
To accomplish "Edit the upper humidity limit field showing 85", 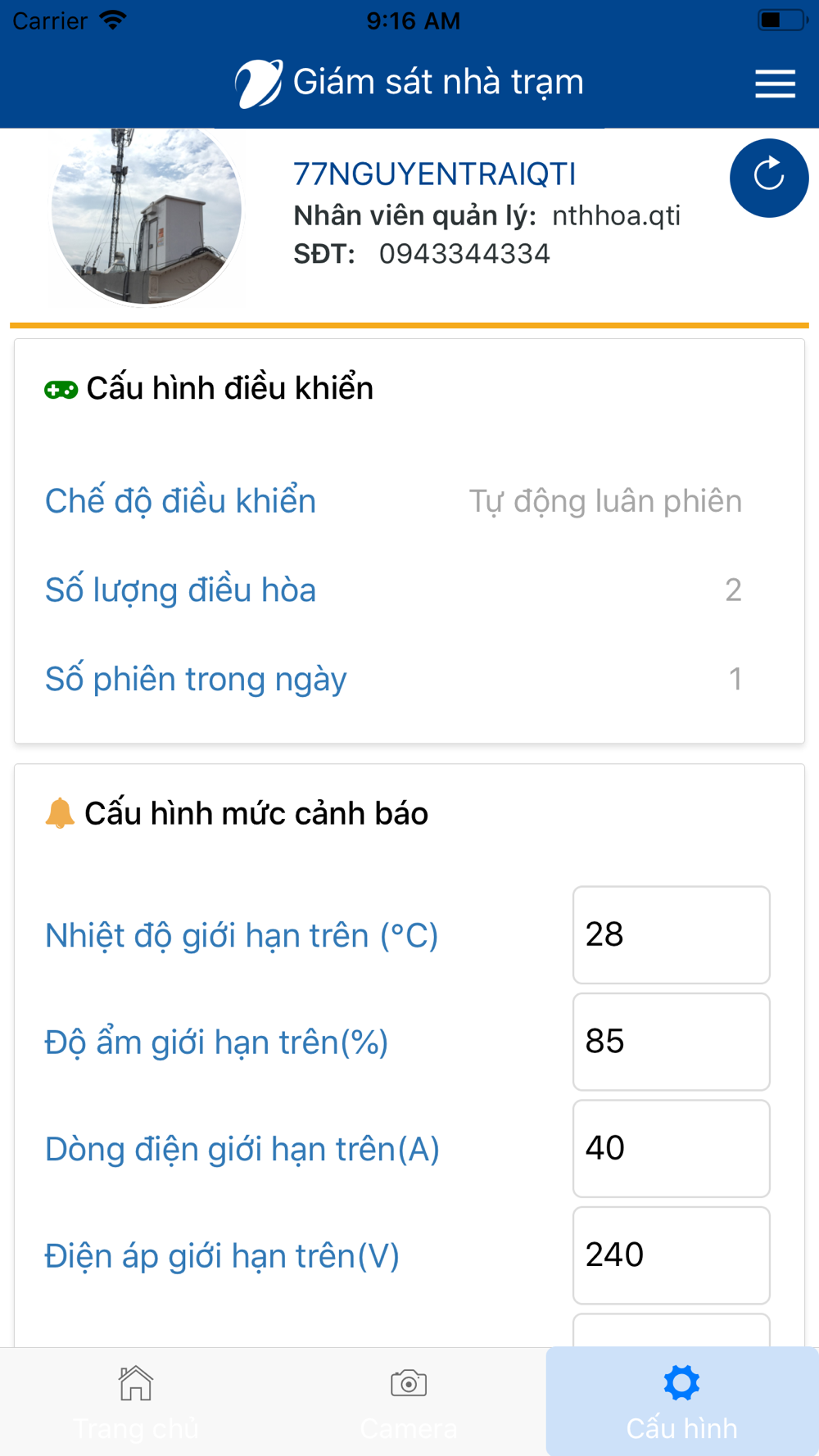I will pos(672,1042).
